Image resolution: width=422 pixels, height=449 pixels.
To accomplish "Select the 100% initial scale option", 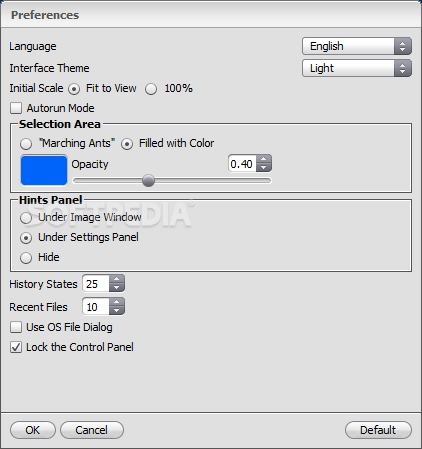I will point(151,89).
